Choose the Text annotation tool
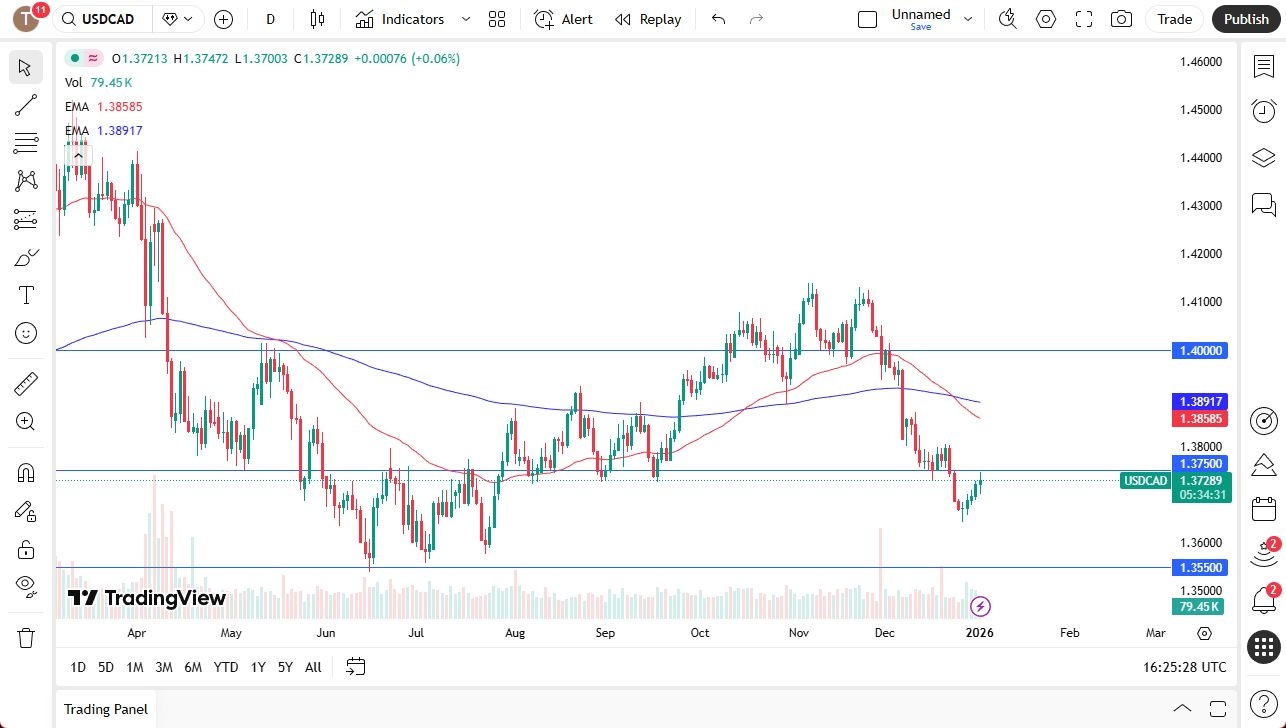The height and width of the screenshot is (728, 1286). click(x=26, y=295)
